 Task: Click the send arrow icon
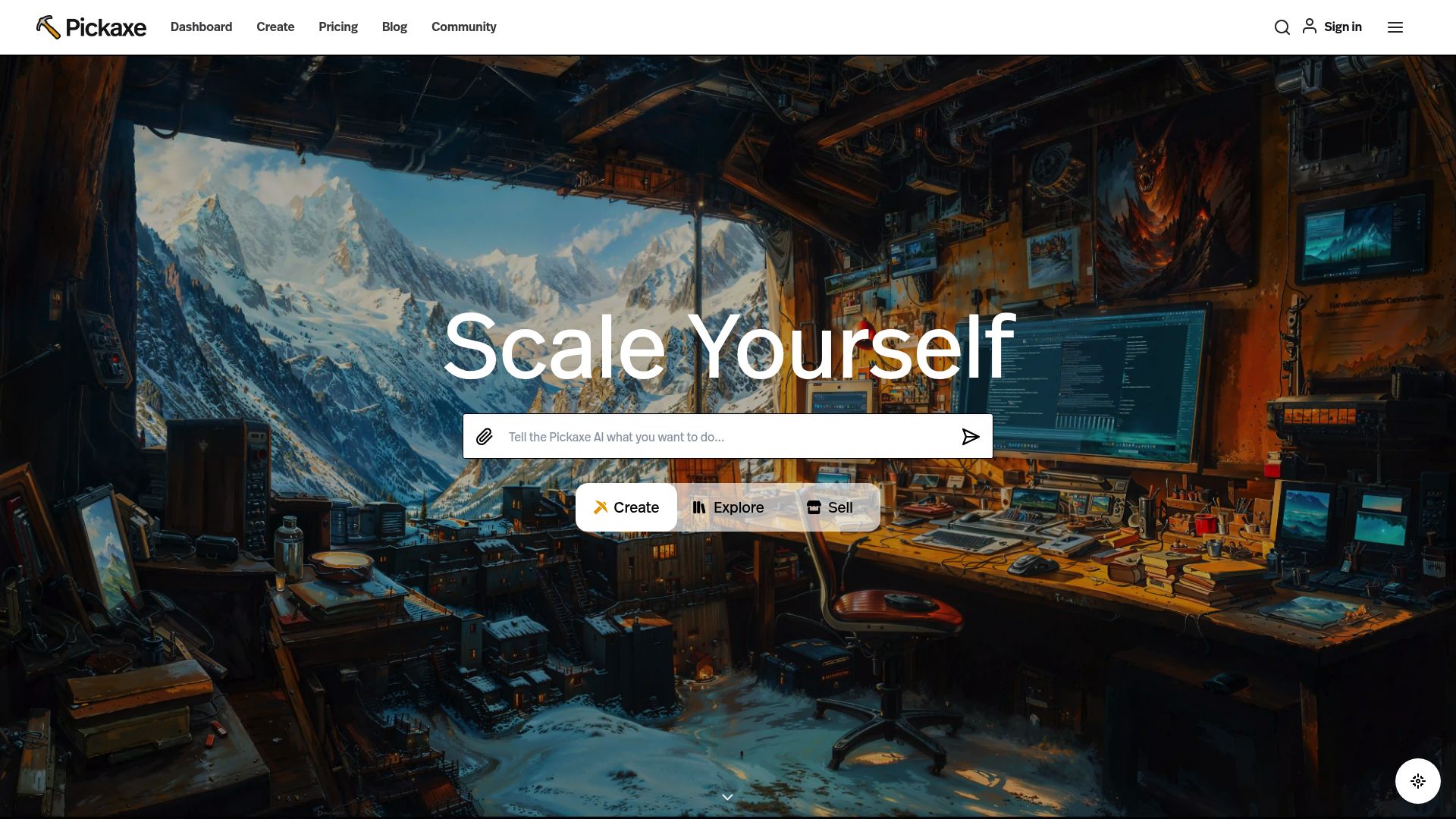coord(971,437)
